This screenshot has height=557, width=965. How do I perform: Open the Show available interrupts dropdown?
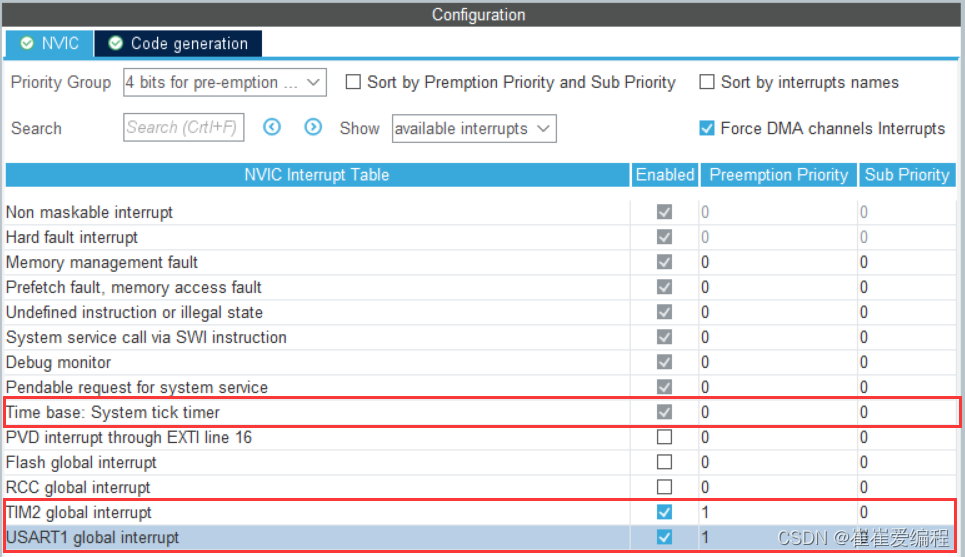(x=474, y=129)
